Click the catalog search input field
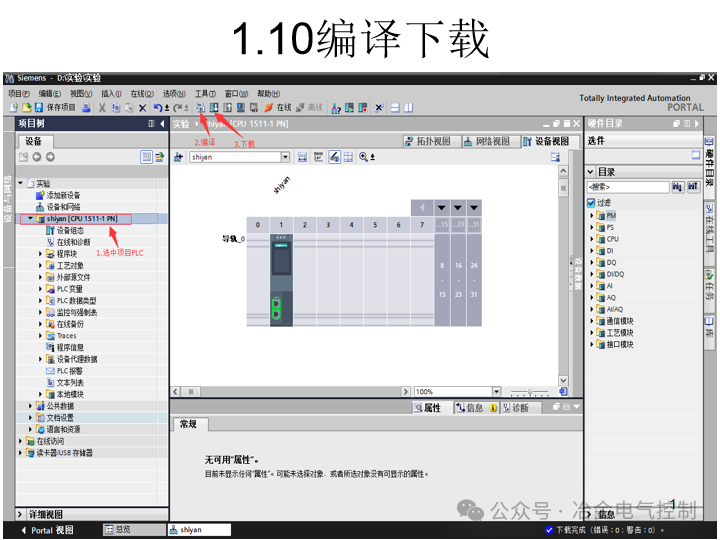This screenshot has width=720, height=540. [628, 187]
